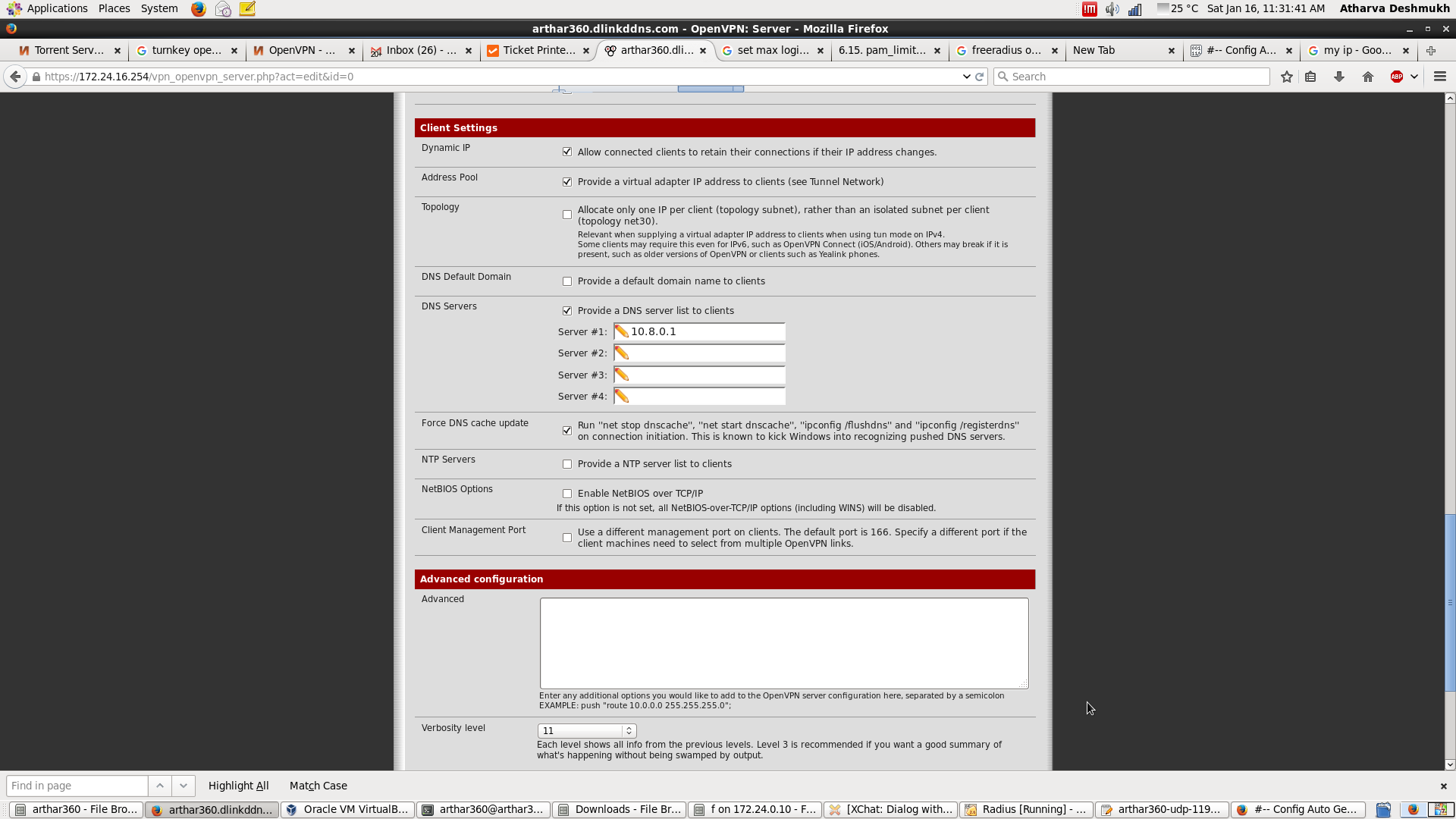
Task: Open the Verbosity level dropdown
Action: pos(587,731)
